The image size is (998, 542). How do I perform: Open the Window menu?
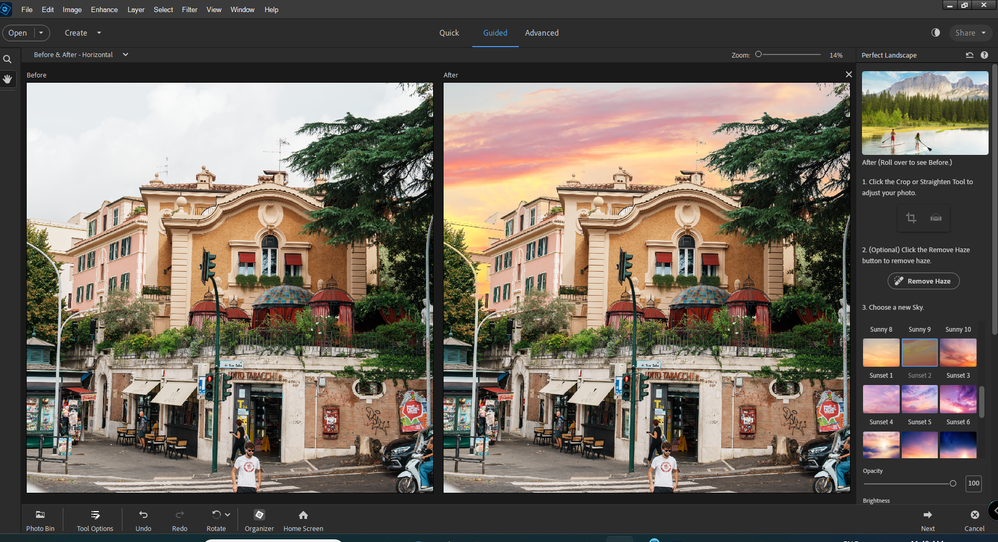(242, 10)
